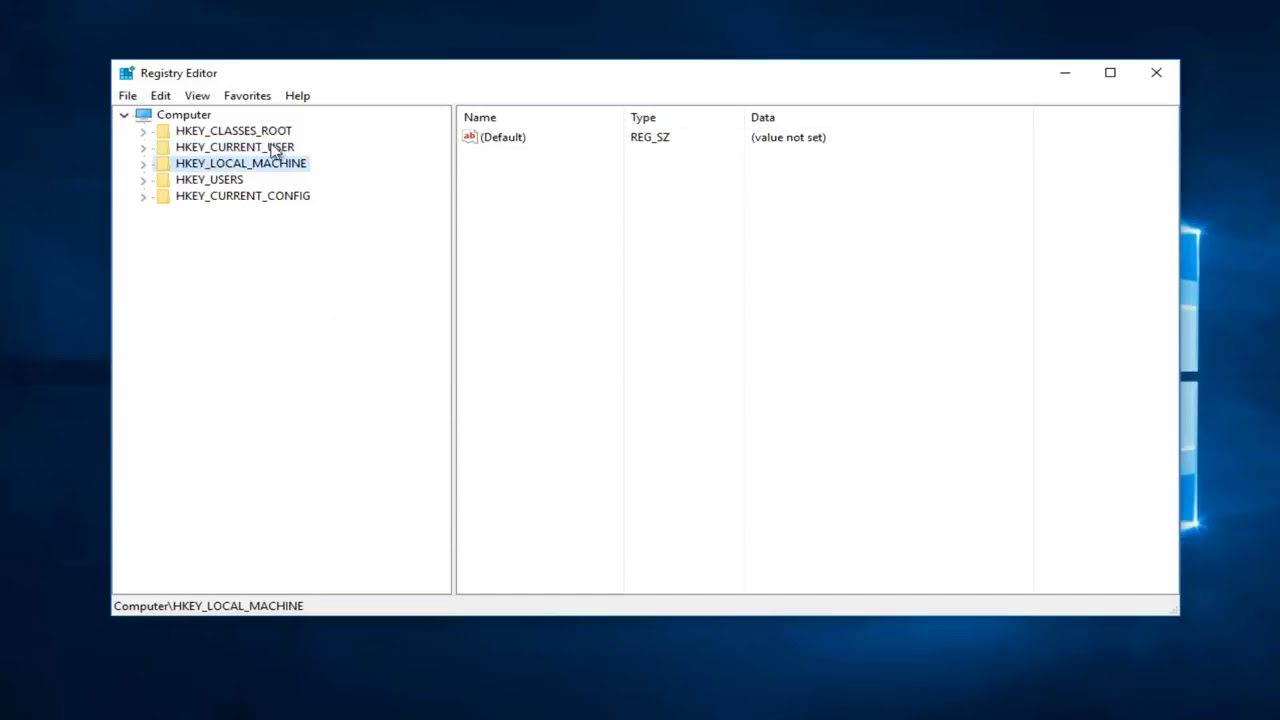Click the HKEY_CLASSES_ROOT folder icon

tap(163, 131)
